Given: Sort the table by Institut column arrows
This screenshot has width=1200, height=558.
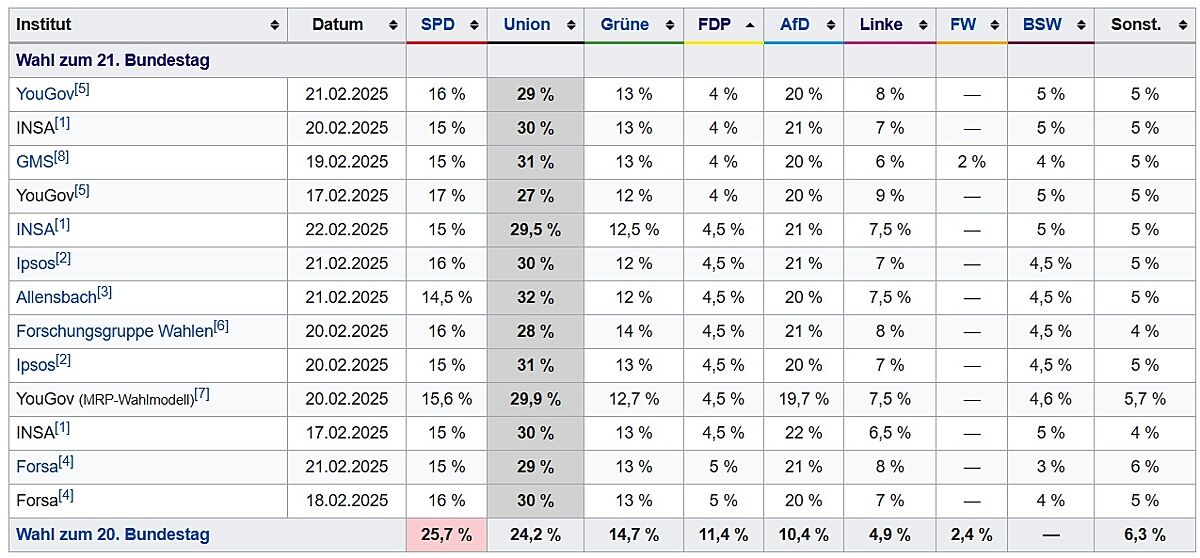Looking at the screenshot, I should click(x=275, y=25).
